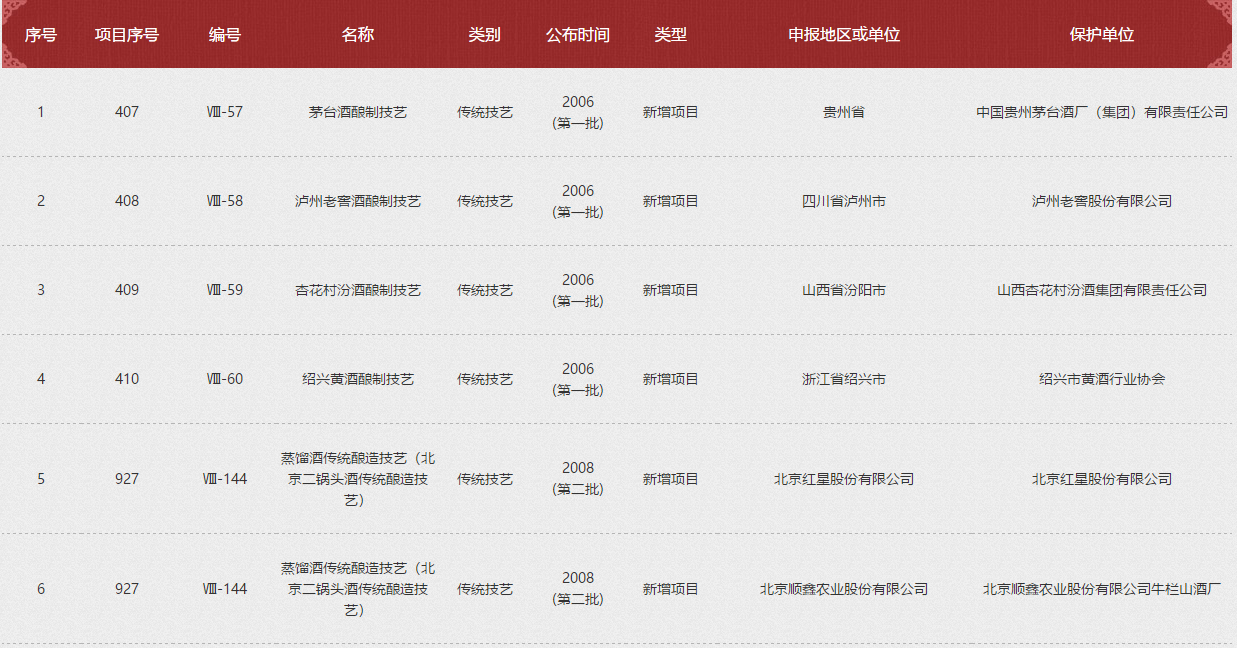
Task: Click 2008 (第二批) in the 北京红星 row
Action: click(578, 479)
